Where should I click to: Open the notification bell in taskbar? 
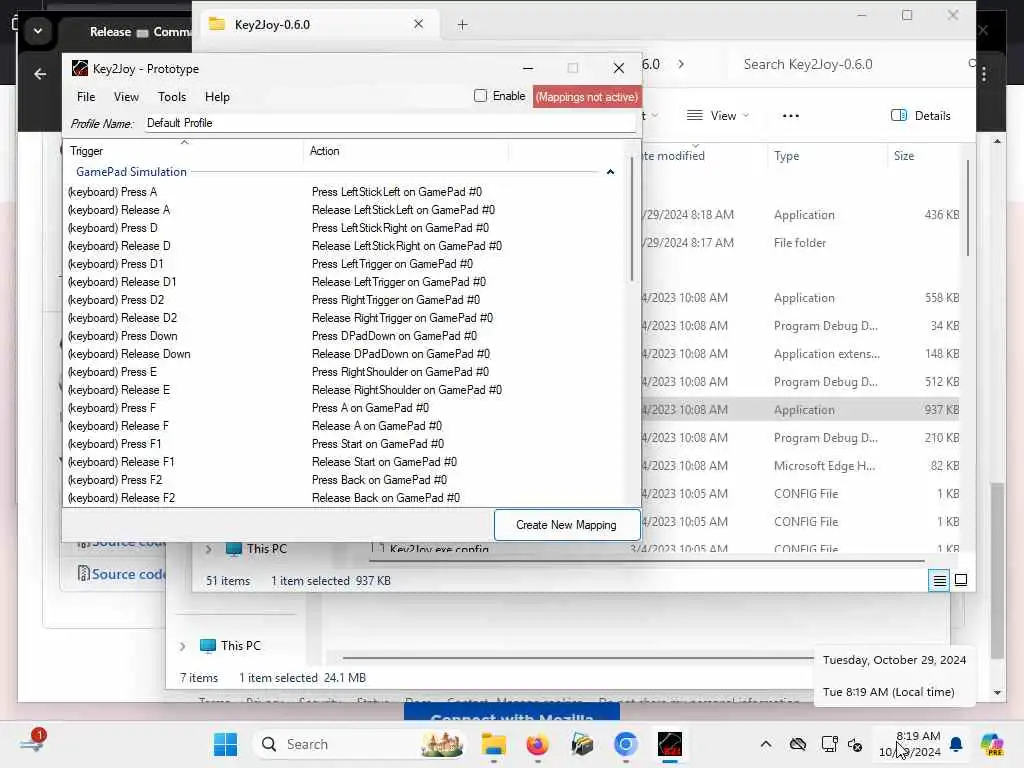956,744
